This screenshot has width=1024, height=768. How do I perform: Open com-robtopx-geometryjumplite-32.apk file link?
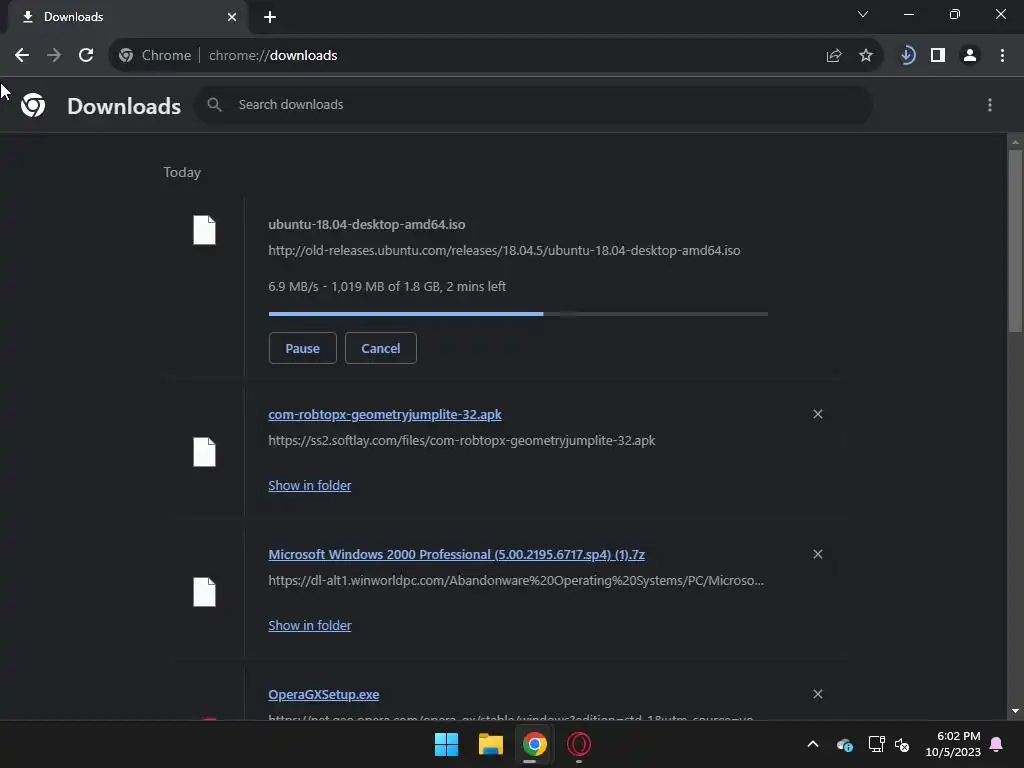(385, 415)
